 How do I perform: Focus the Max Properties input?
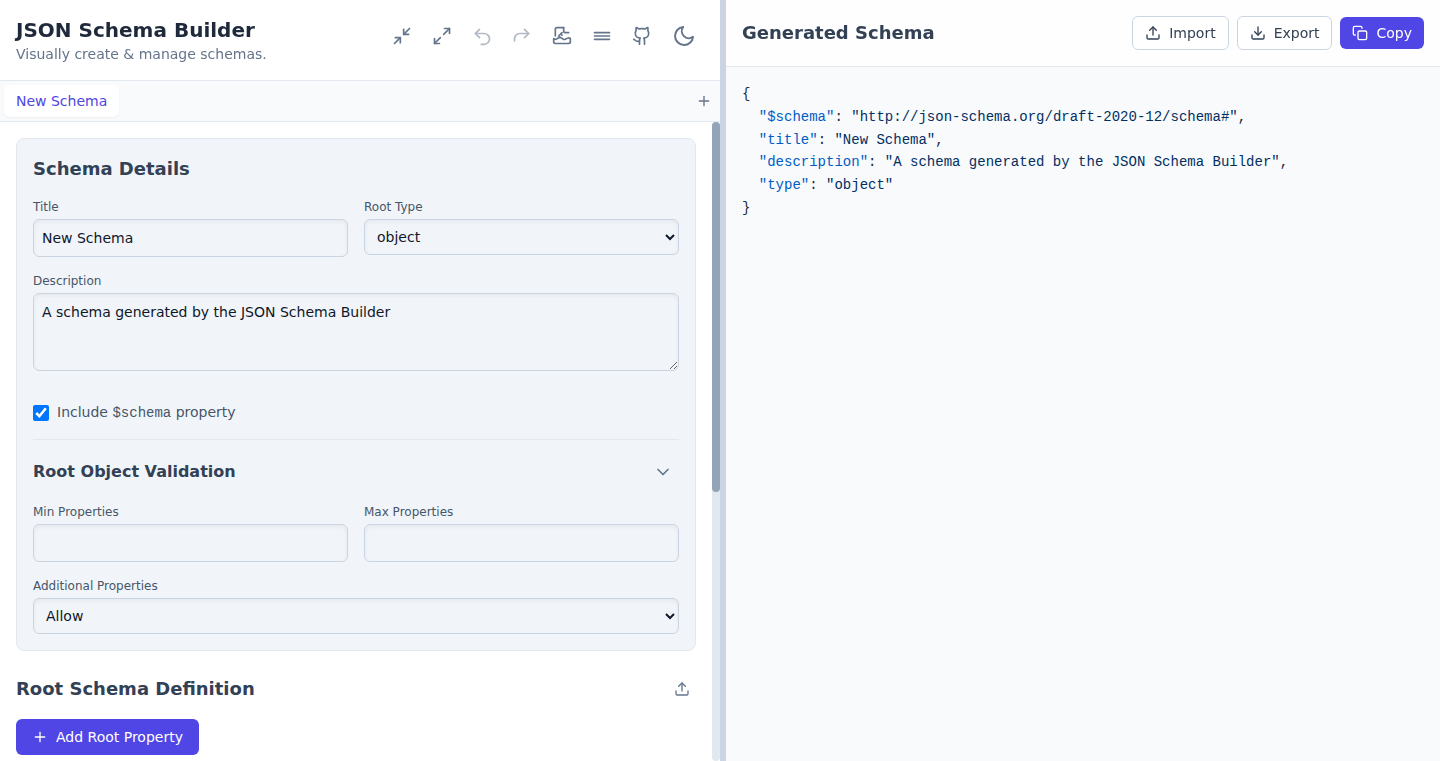521,543
